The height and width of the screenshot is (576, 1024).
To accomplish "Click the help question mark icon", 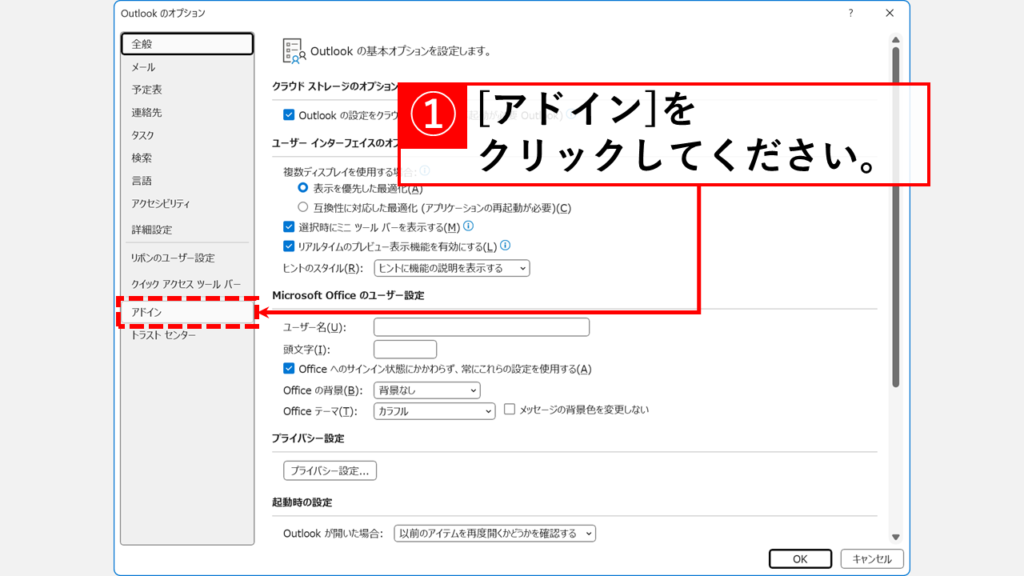I will point(850,13).
